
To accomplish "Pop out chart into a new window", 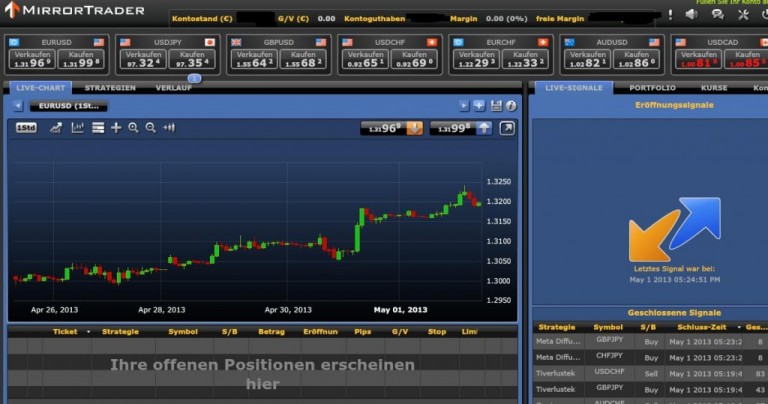I will coord(507,128).
